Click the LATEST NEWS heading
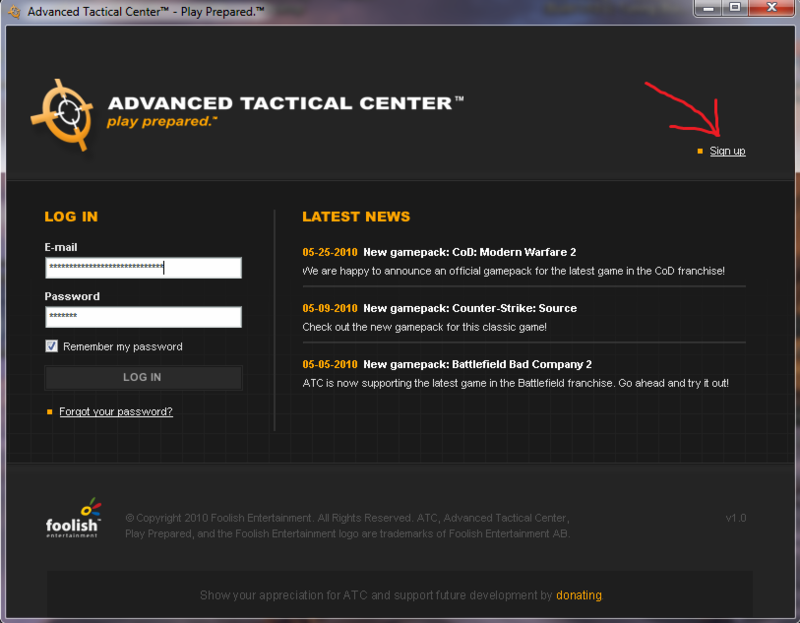 pos(356,216)
